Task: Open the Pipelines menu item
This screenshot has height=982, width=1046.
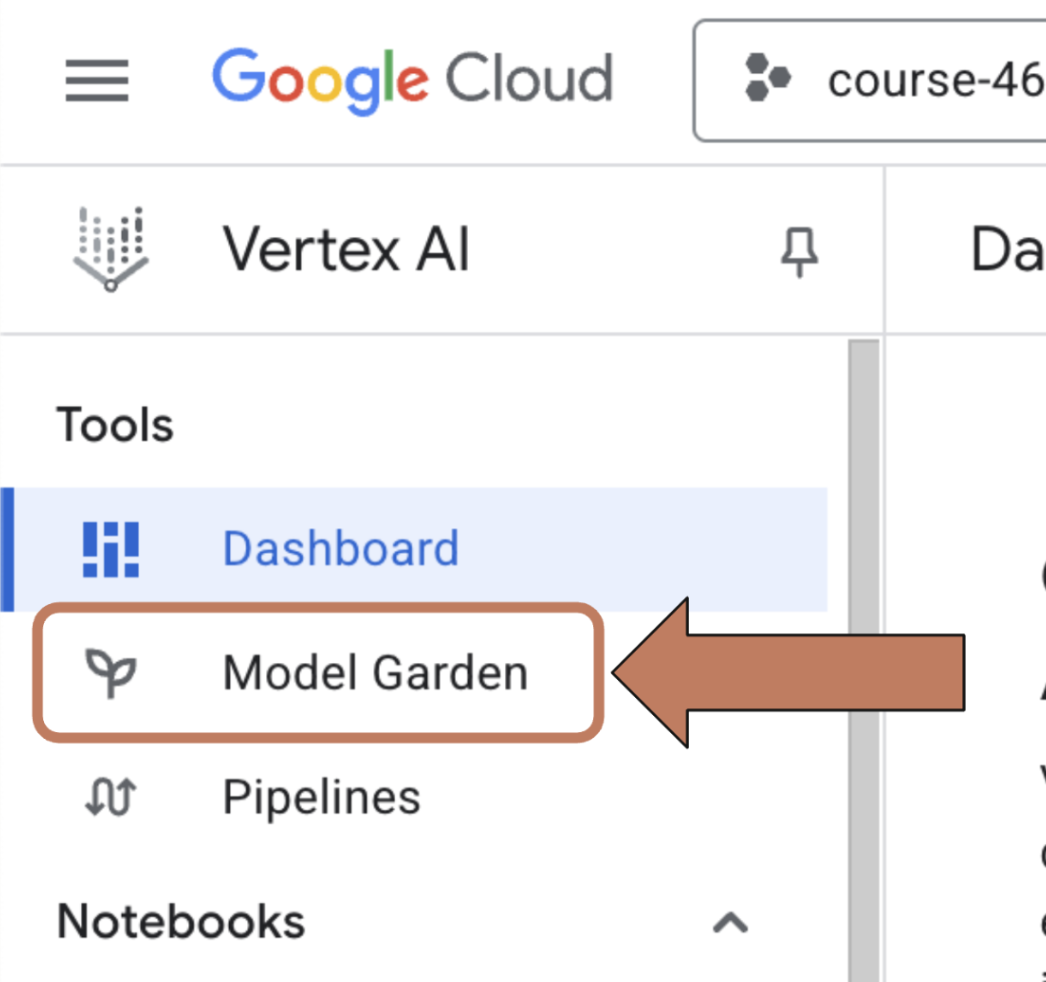Action: click(x=322, y=797)
